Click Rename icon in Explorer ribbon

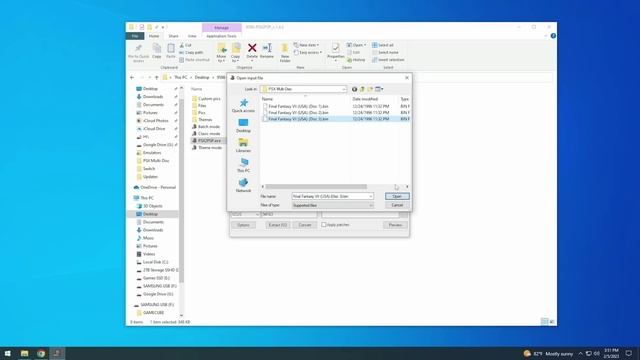267,49
